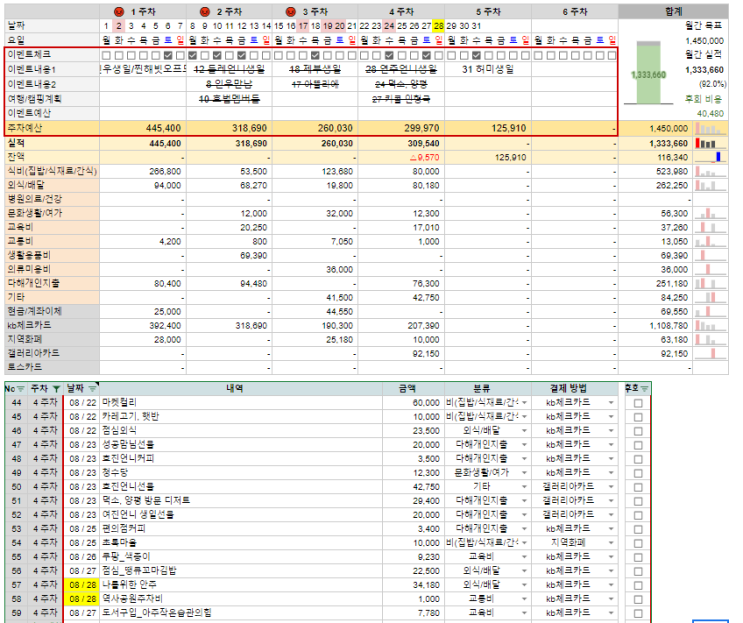Click the green monthly result bar chart
The width and height of the screenshot is (743, 623).
point(648,73)
